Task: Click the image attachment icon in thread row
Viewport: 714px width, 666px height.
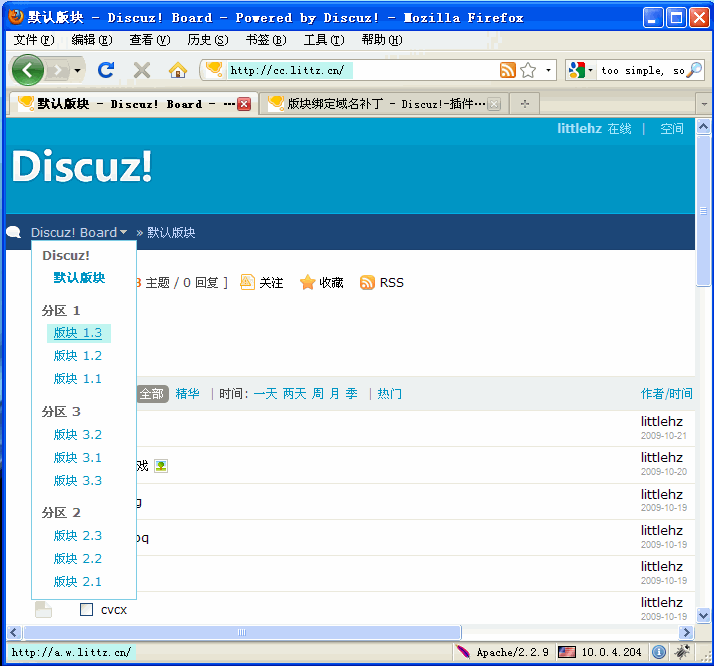Action: [x=161, y=466]
